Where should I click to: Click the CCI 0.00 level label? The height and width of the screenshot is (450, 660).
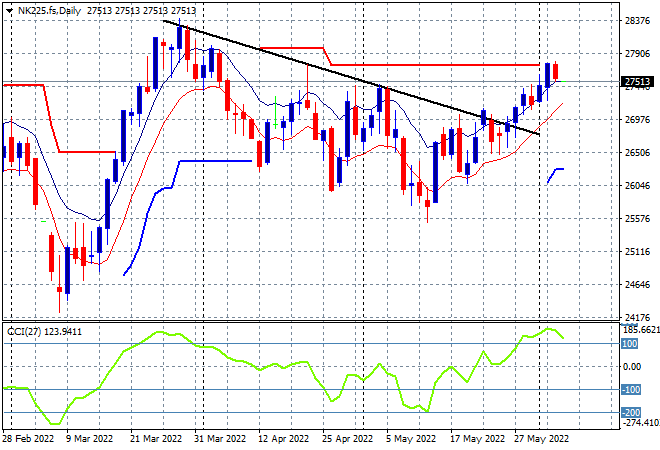pyautogui.click(x=632, y=367)
